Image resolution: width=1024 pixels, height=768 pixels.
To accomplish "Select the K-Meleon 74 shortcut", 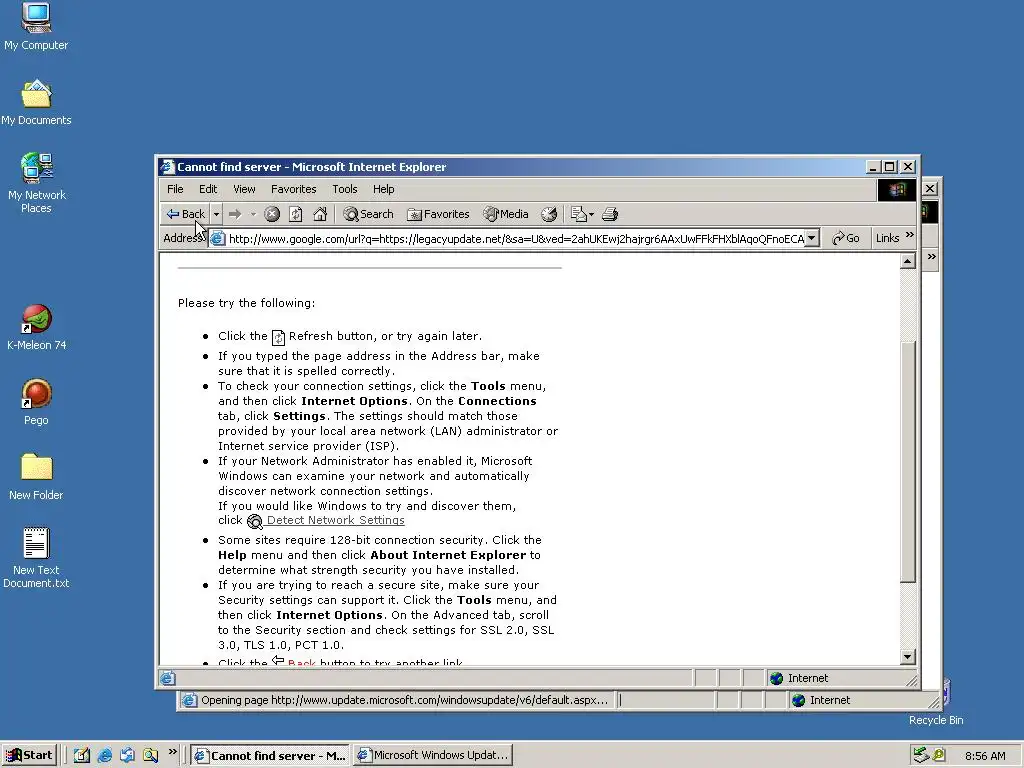I will point(37,328).
